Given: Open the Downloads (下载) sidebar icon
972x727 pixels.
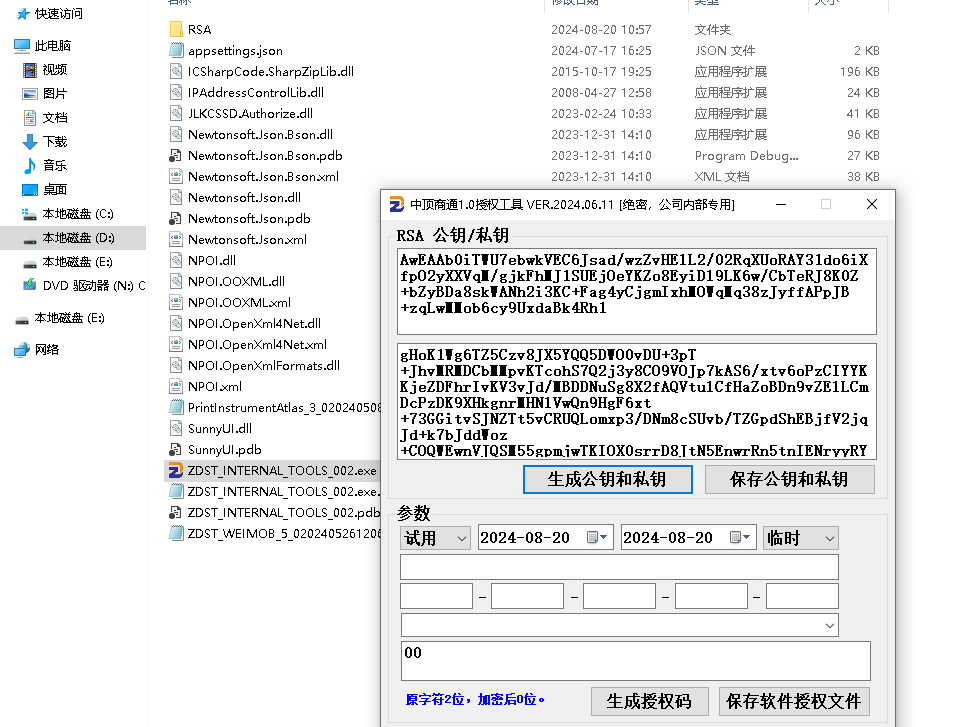Looking at the screenshot, I should [30, 142].
